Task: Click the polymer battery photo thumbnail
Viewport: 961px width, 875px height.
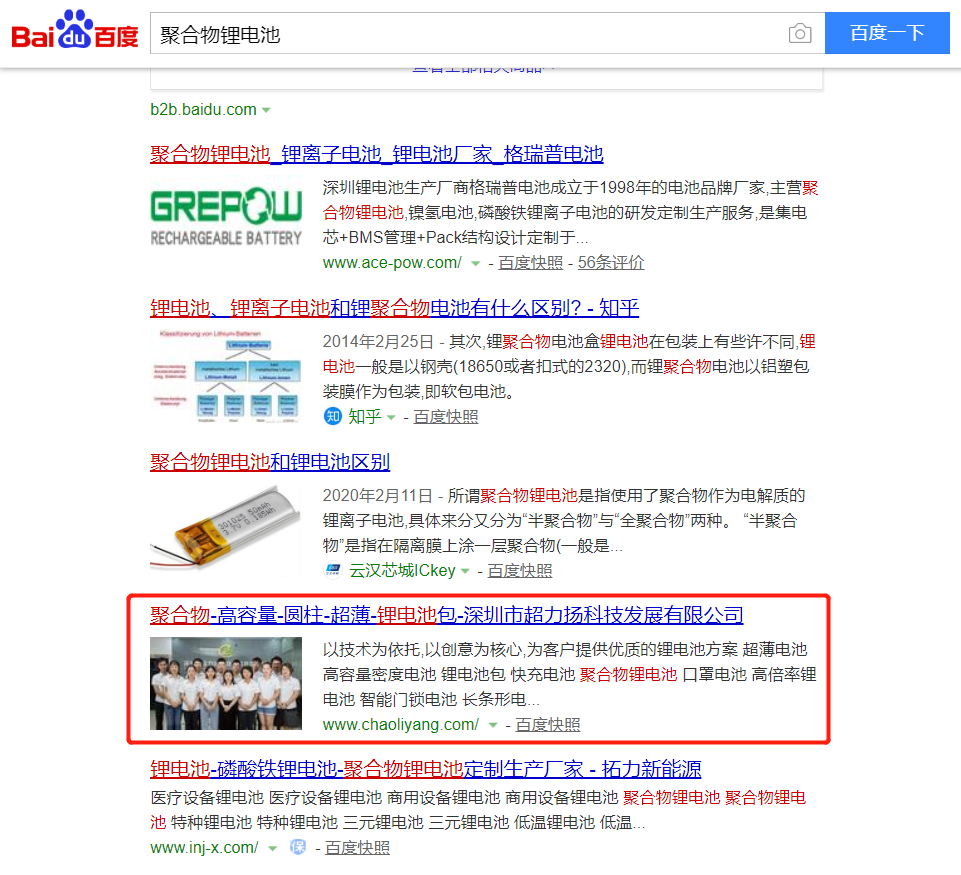Action: (226, 528)
